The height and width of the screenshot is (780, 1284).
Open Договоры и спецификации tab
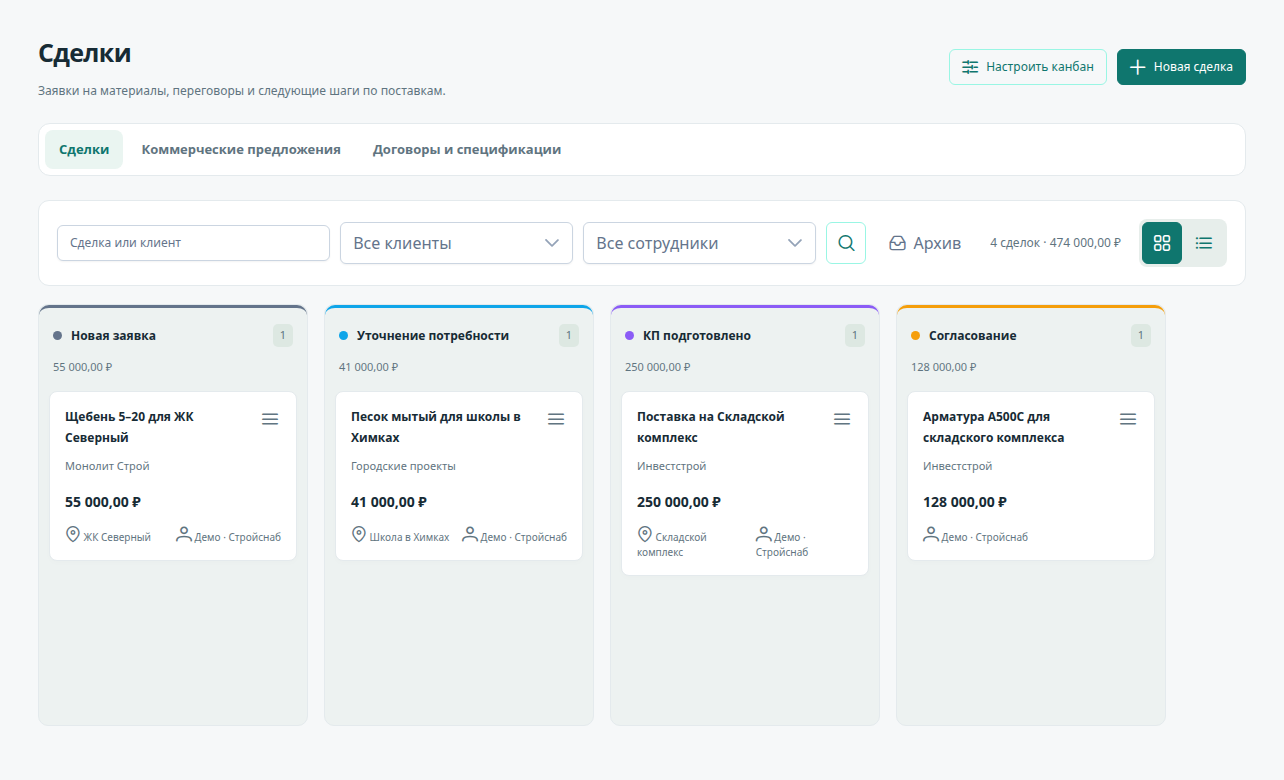467,150
